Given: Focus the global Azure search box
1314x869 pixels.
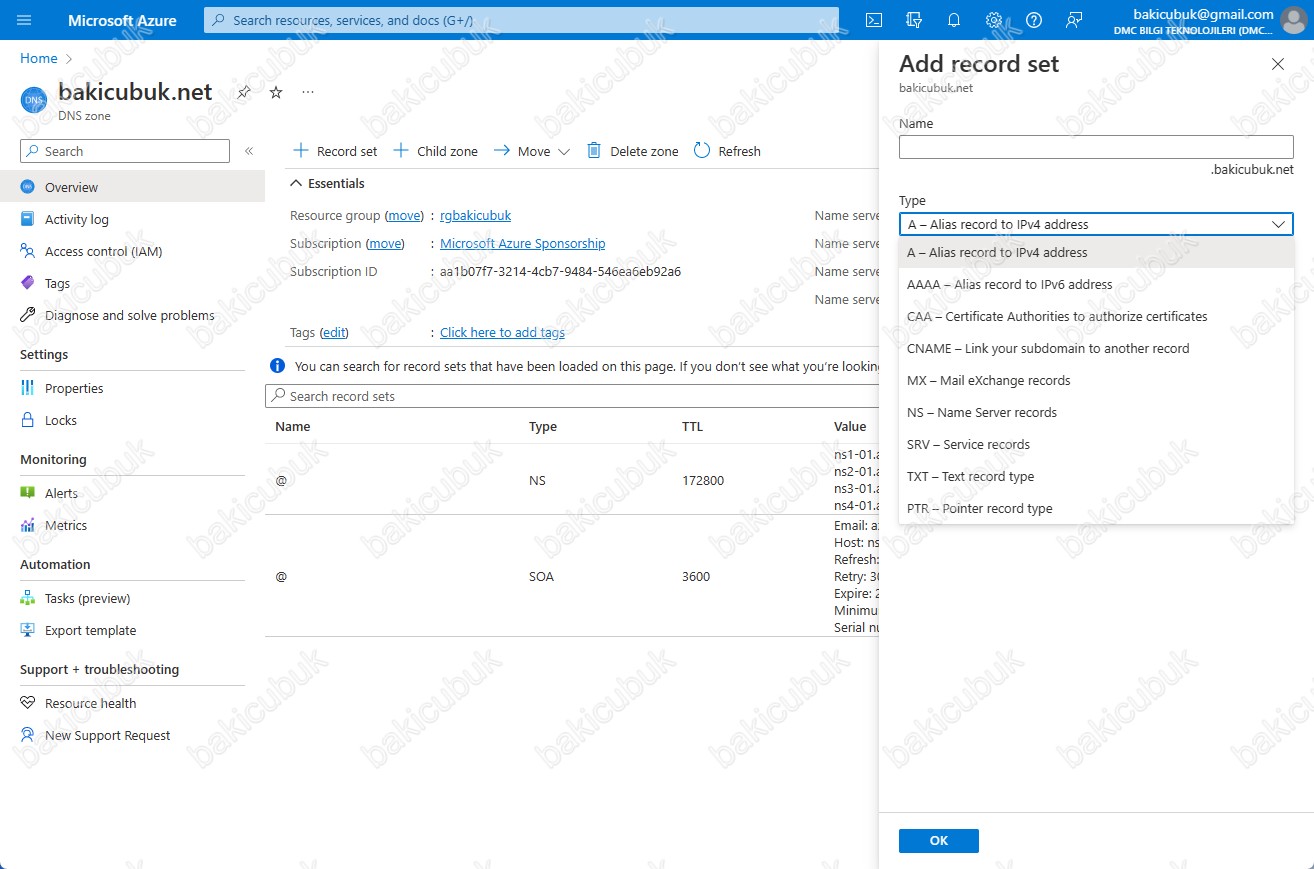Looking at the screenshot, I should point(521,20).
